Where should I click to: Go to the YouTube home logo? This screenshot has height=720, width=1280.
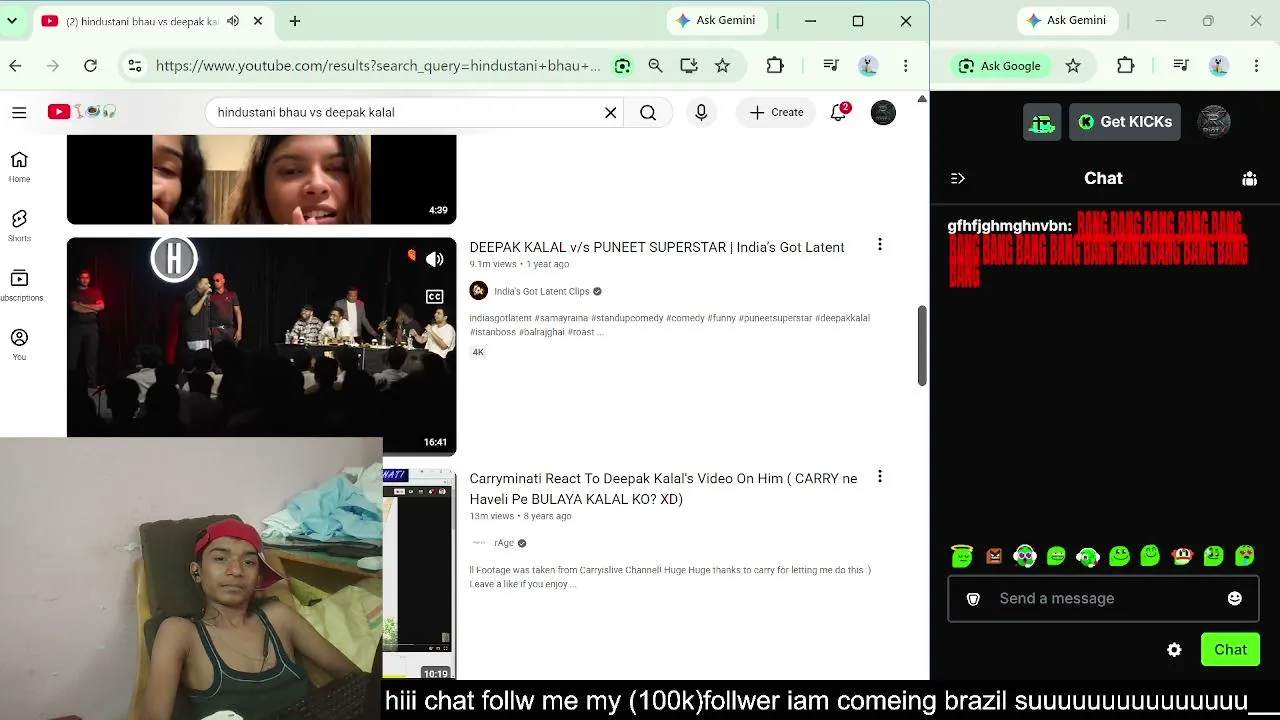[82, 112]
